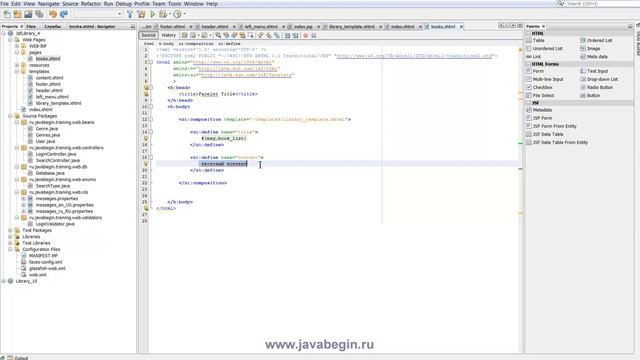The width and height of the screenshot is (640, 360).
Task: Collapse the Web Pages tree node
Action: tap(10, 40)
